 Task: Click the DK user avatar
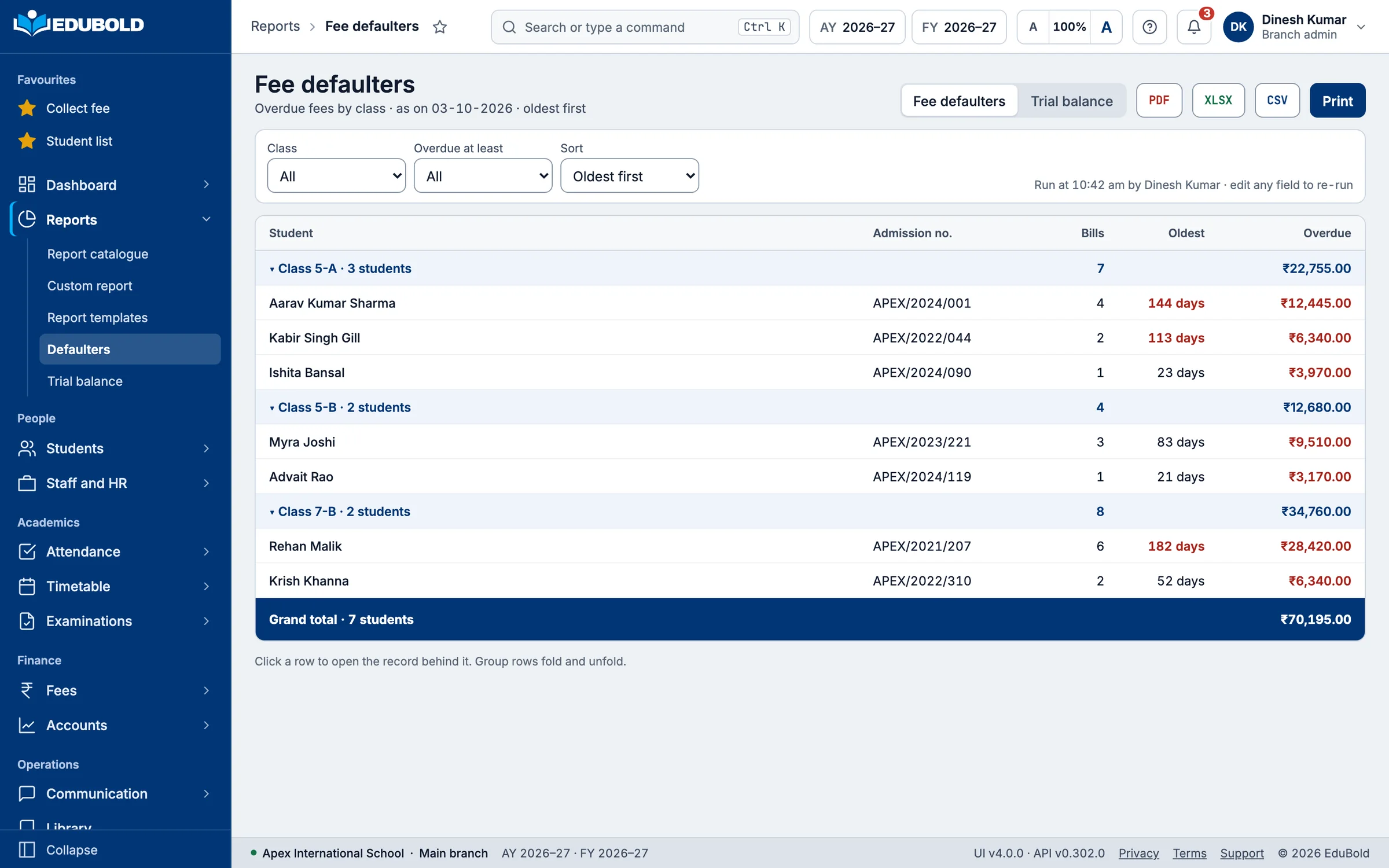[x=1238, y=27]
